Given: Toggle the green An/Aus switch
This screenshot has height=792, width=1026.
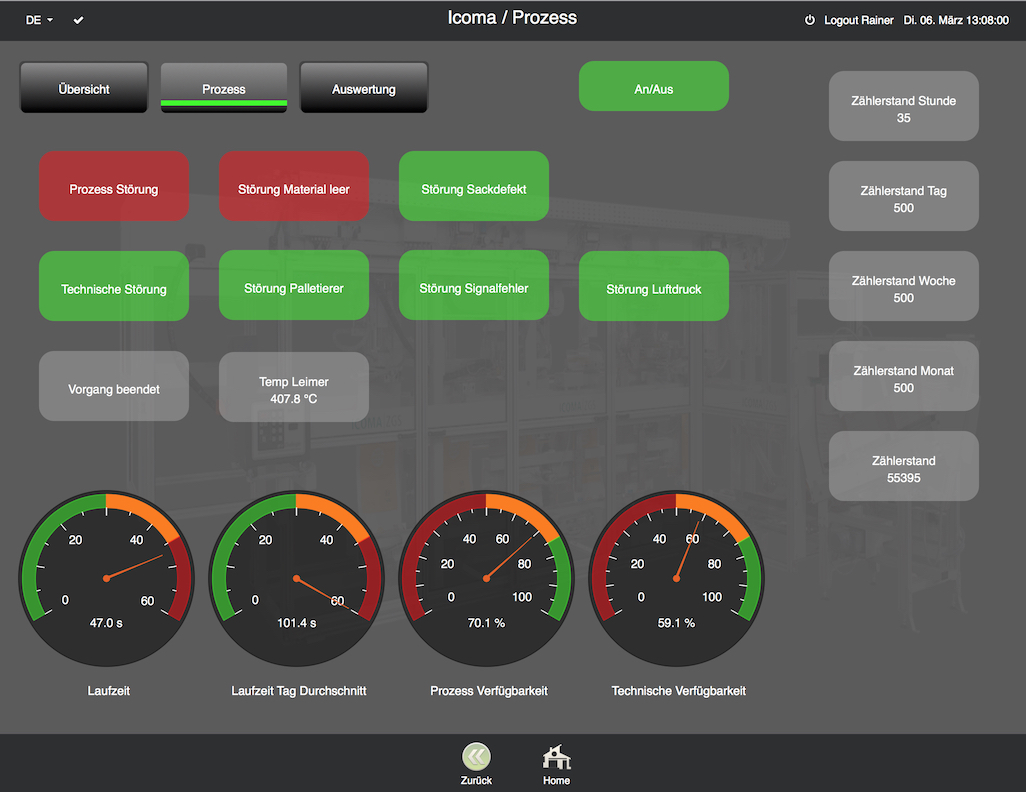Looking at the screenshot, I should tap(653, 86).
